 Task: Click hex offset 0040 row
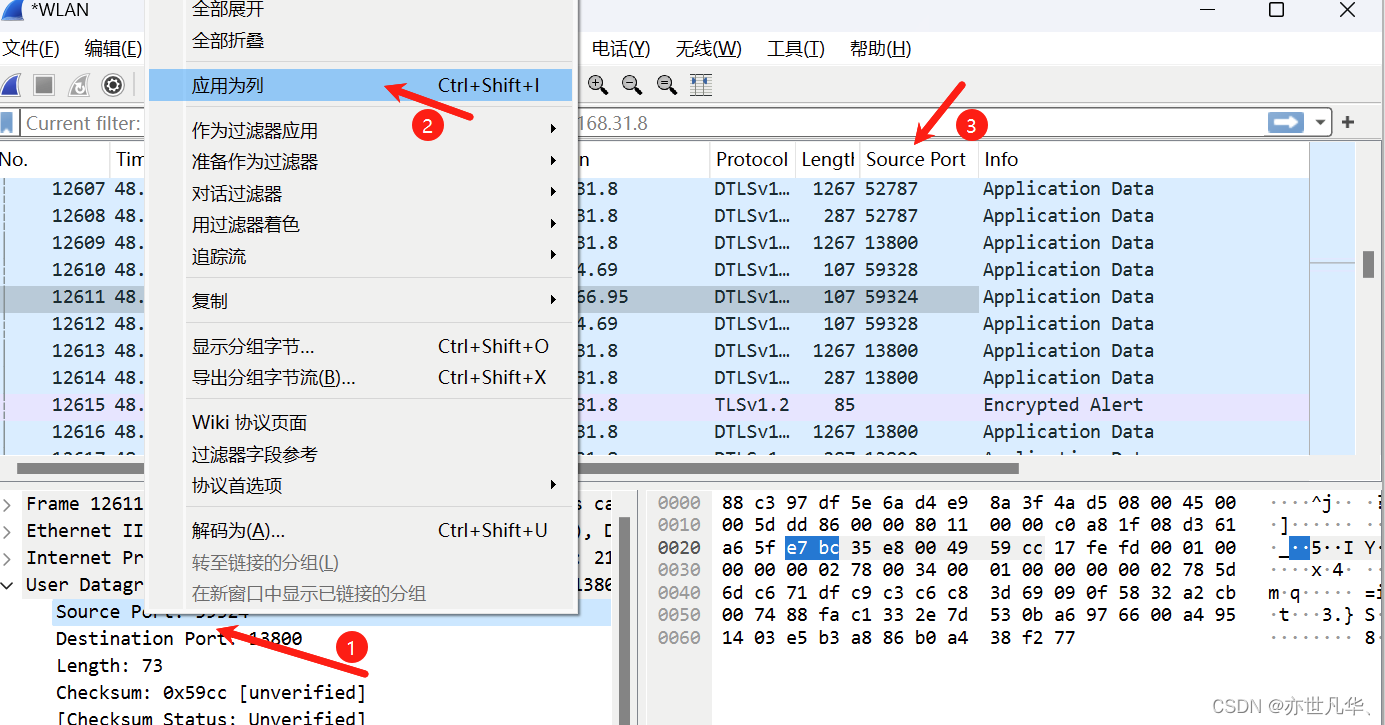click(679, 593)
